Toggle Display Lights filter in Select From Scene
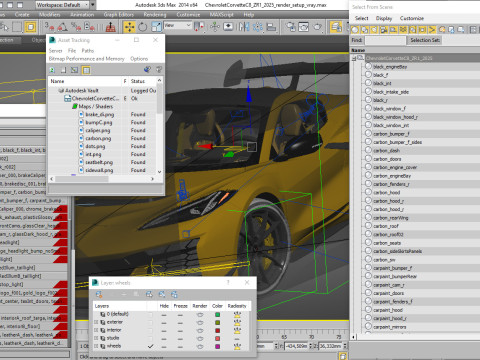The width and height of the screenshot is (480, 360). 374,30
